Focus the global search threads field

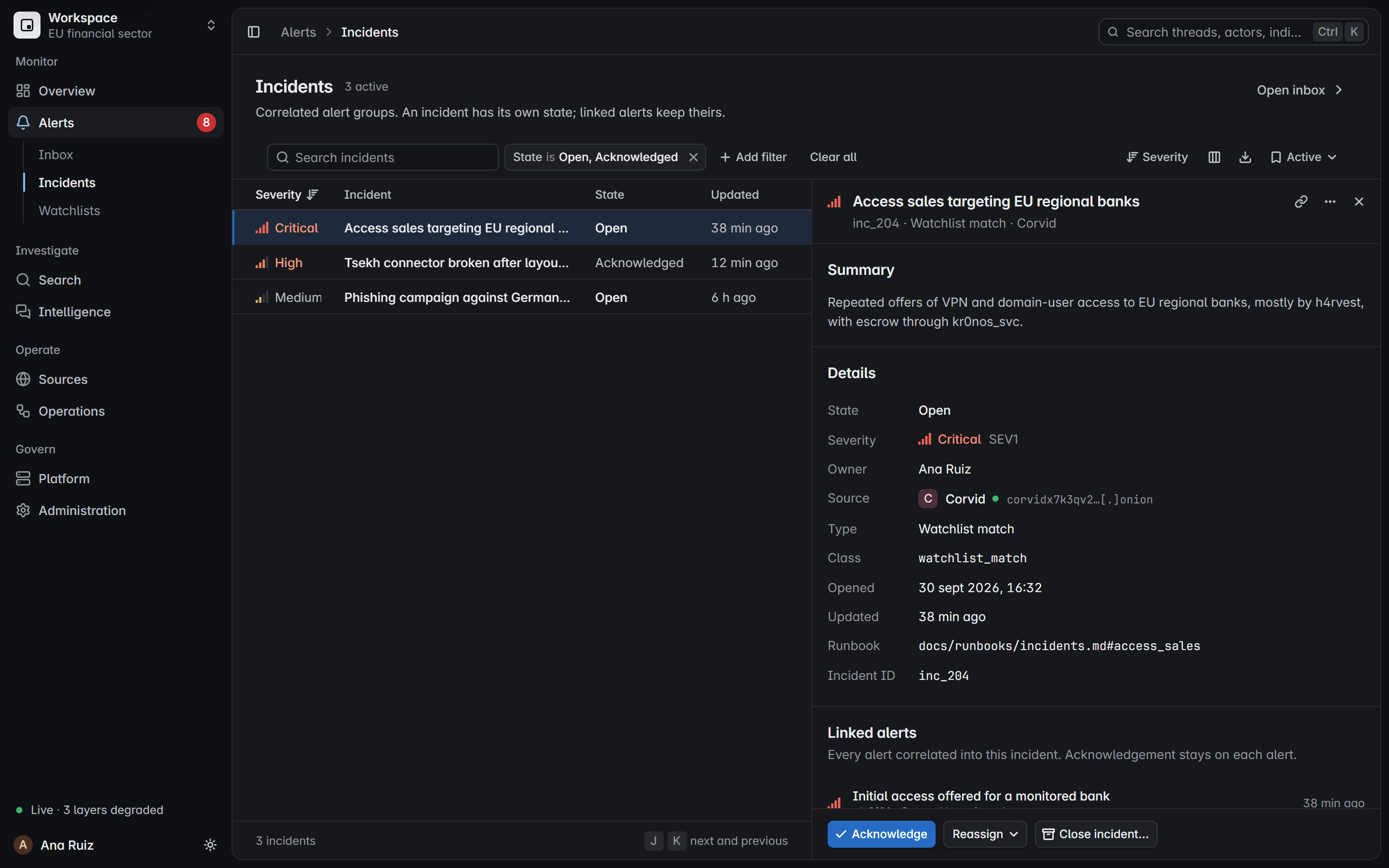tap(1233, 32)
